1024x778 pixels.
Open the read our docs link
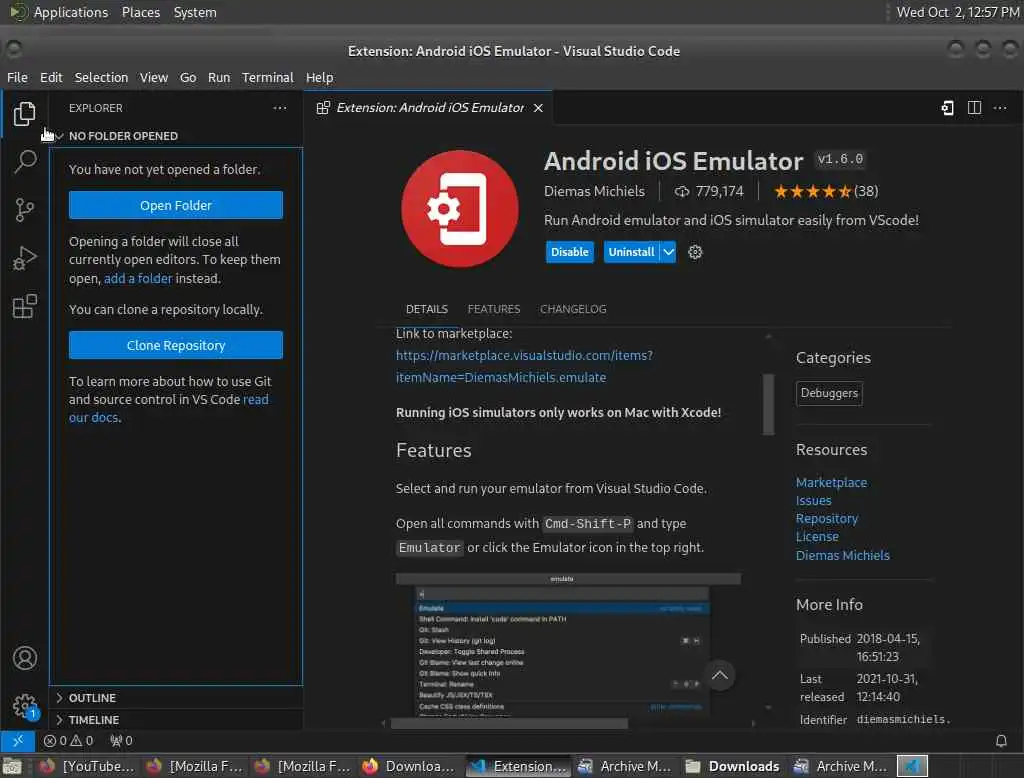click(168, 408)
